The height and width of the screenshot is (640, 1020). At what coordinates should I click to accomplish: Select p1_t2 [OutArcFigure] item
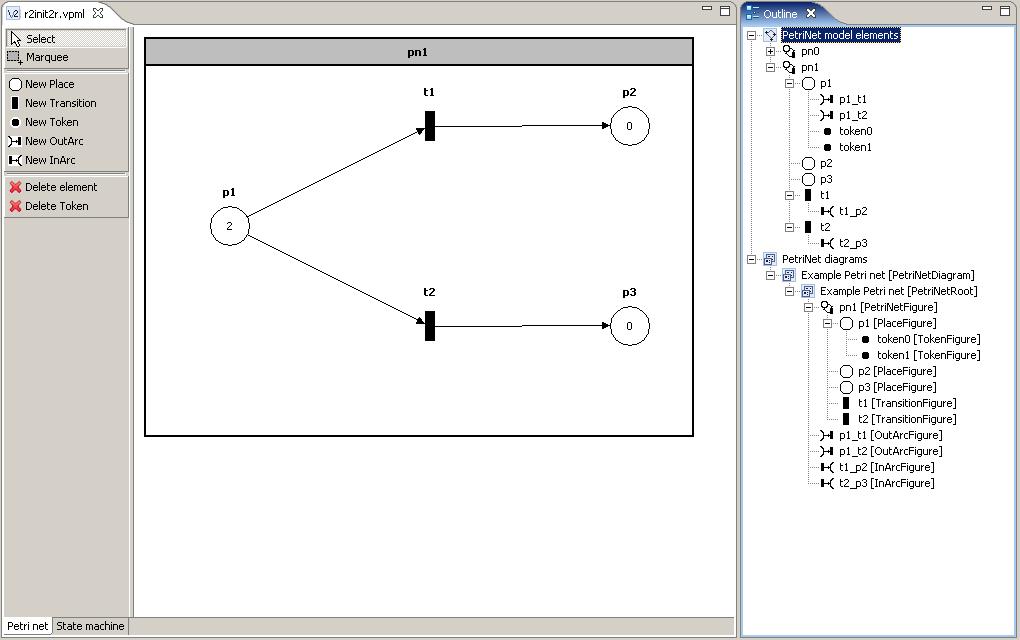point(890,451)
